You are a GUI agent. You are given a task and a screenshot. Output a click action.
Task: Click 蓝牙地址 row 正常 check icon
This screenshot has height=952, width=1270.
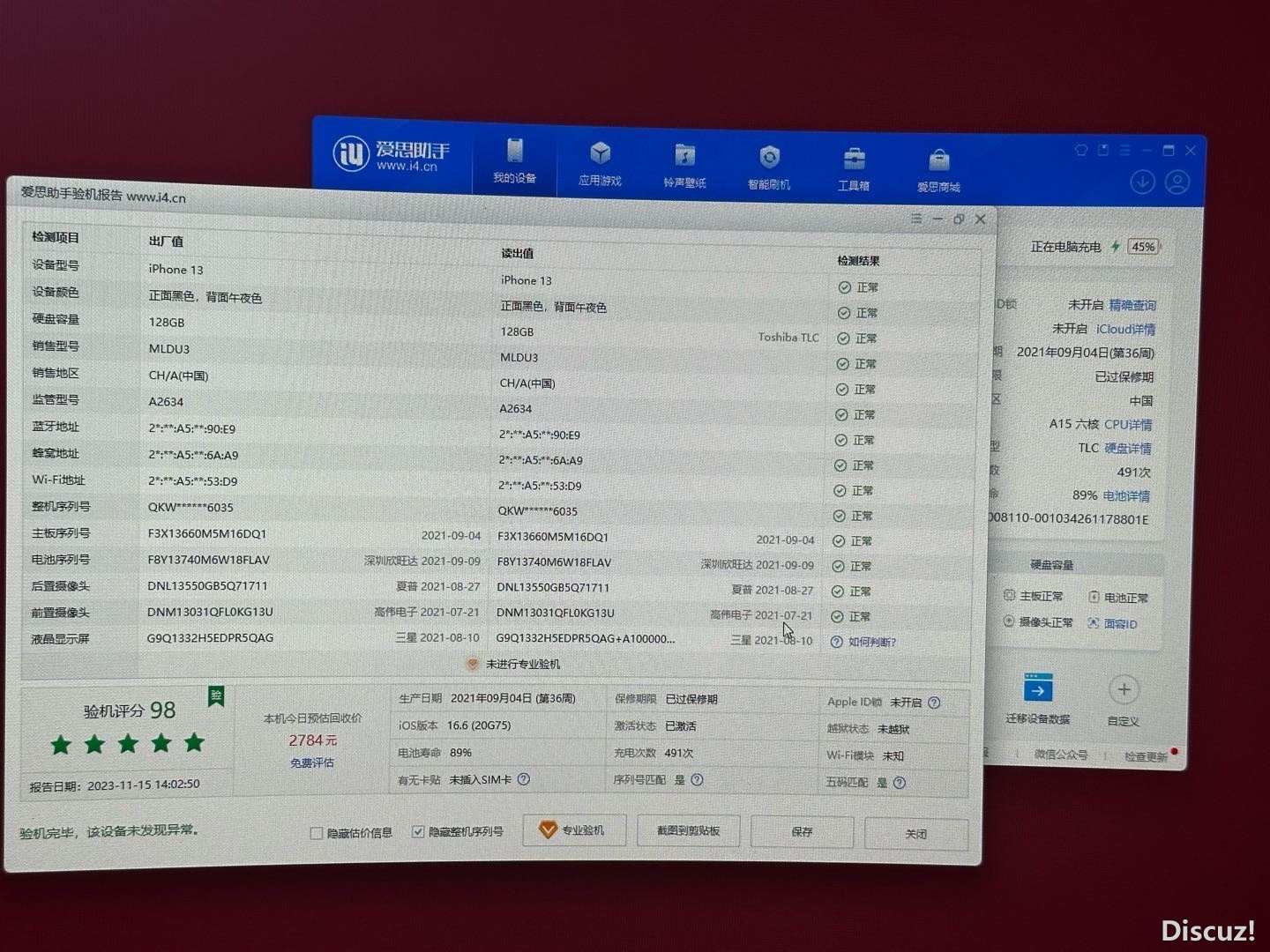pos(840,440)
